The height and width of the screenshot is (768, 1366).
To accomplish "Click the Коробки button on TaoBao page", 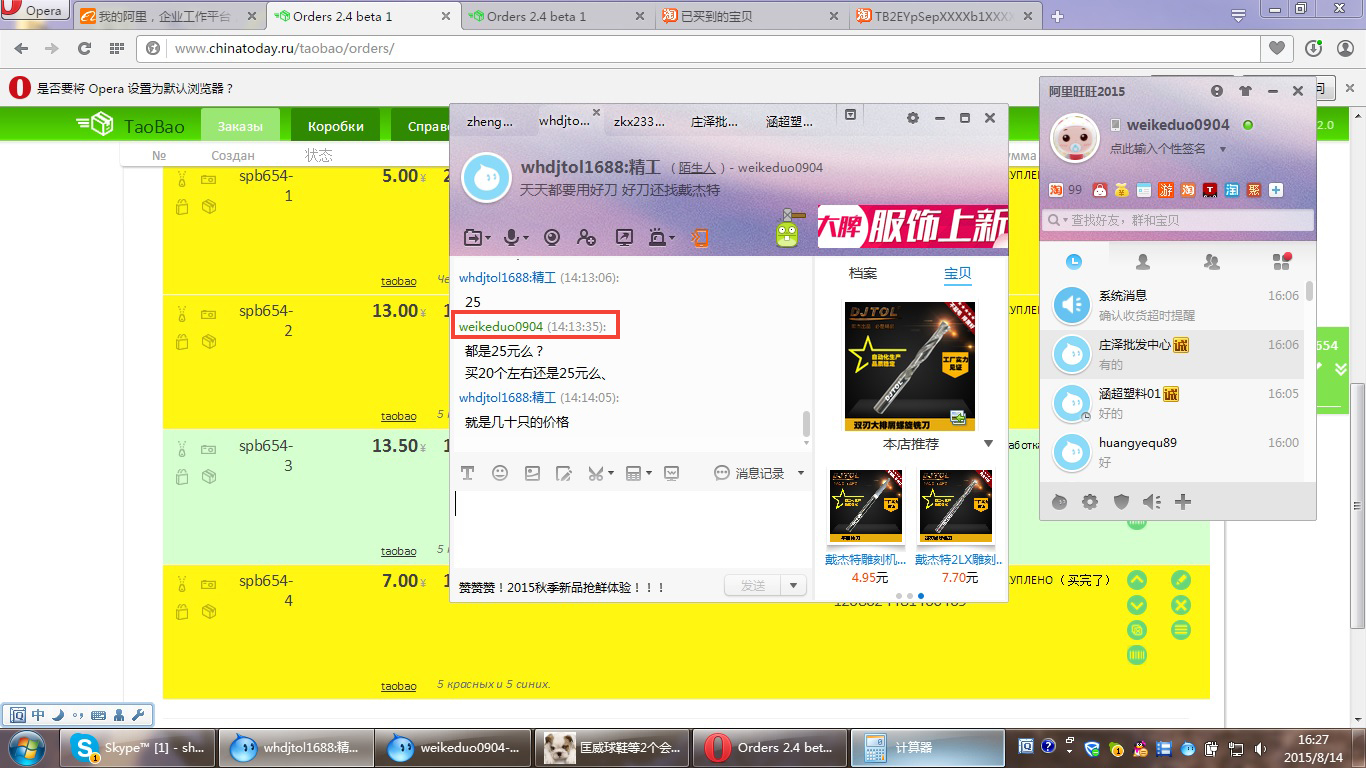I will pyautogui.click(x=336, y=126).
